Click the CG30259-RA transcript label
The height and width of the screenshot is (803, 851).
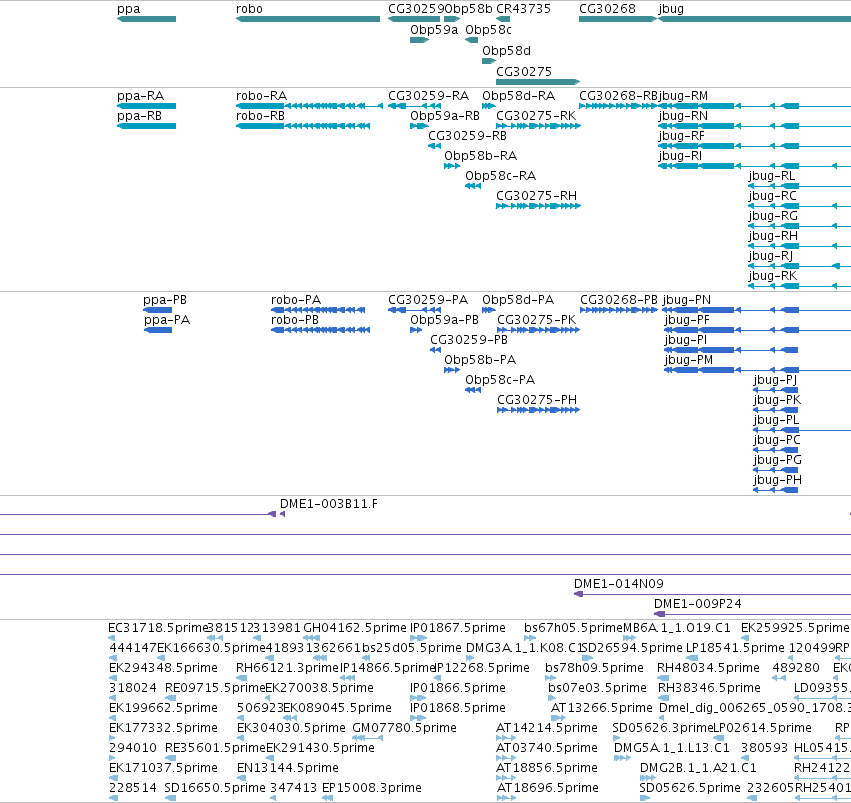pos(429,96)
